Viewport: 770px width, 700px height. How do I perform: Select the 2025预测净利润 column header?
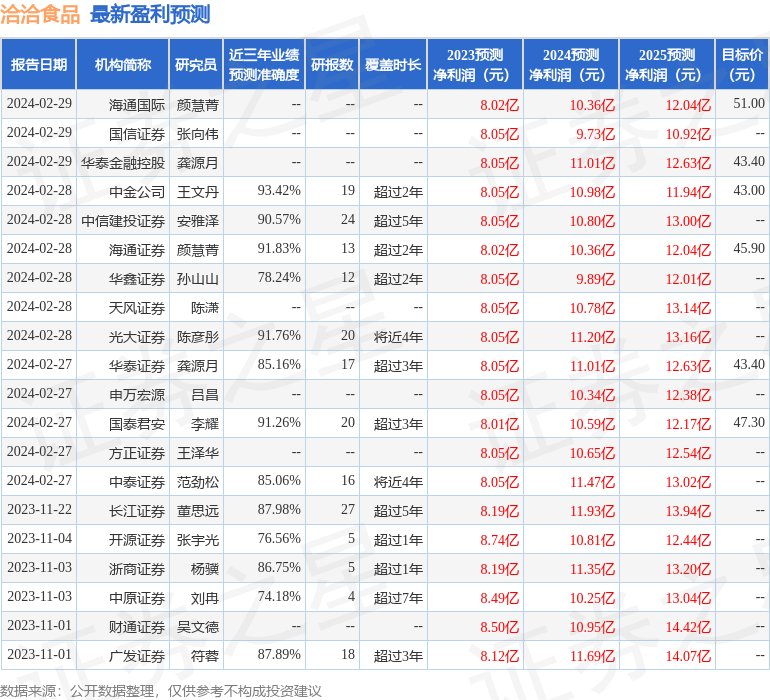(667, 65)
